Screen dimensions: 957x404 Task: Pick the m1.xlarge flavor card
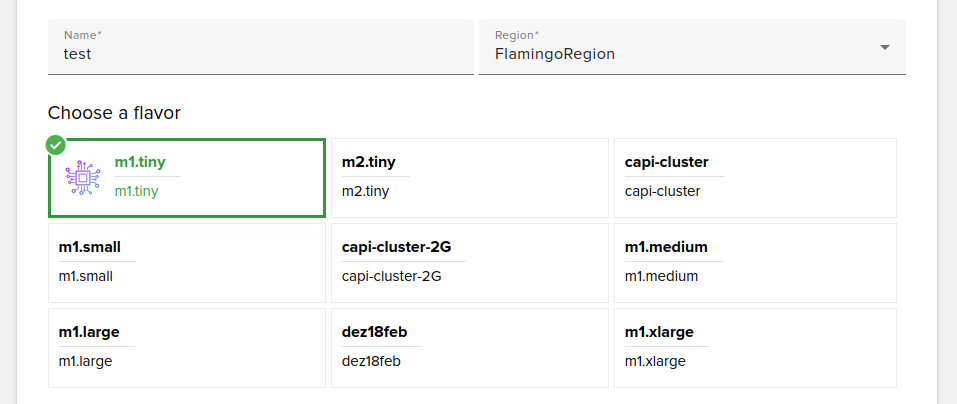pyautogui.click(x=754, y=347)
